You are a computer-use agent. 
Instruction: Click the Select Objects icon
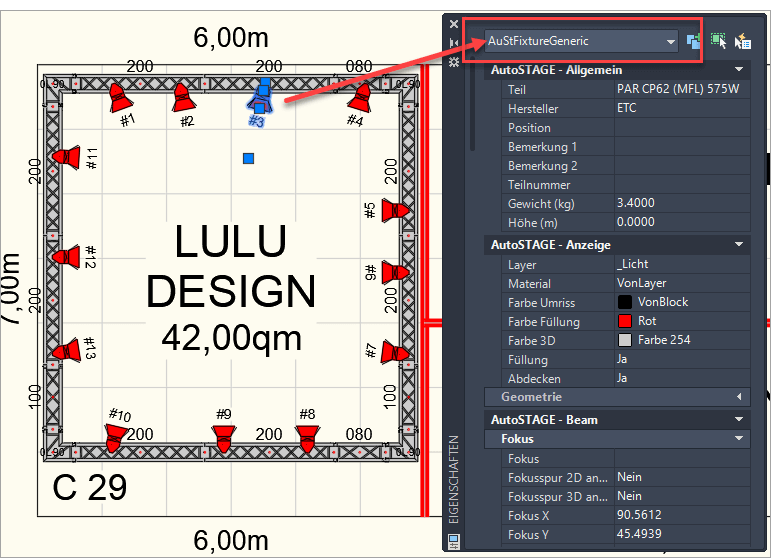click(718, 41)
